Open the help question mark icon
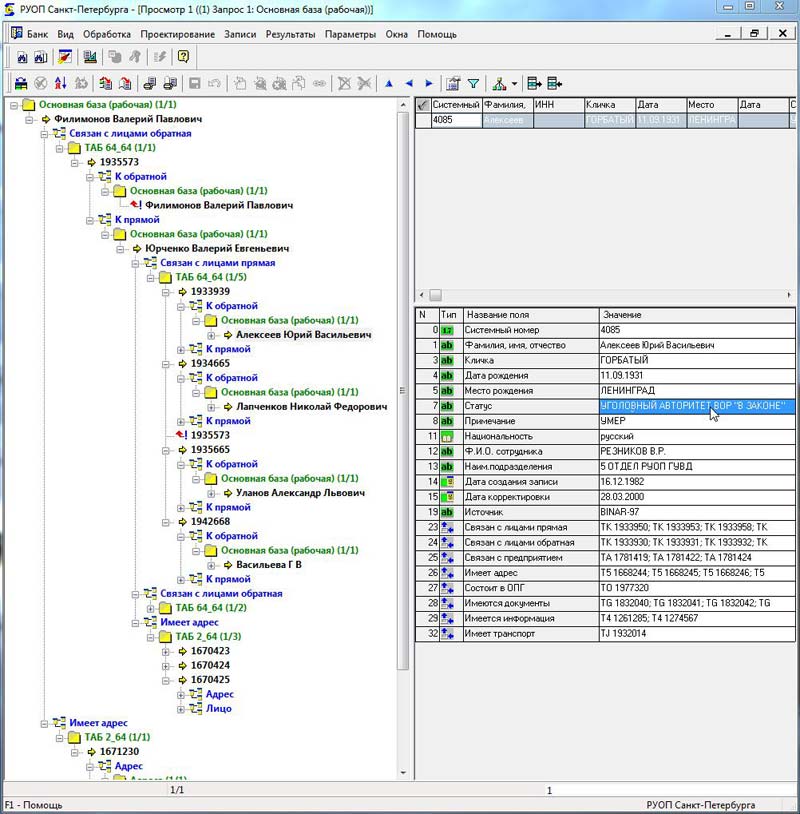The width and height of the screenshot is (800, 814). click(x=183, y=57)
